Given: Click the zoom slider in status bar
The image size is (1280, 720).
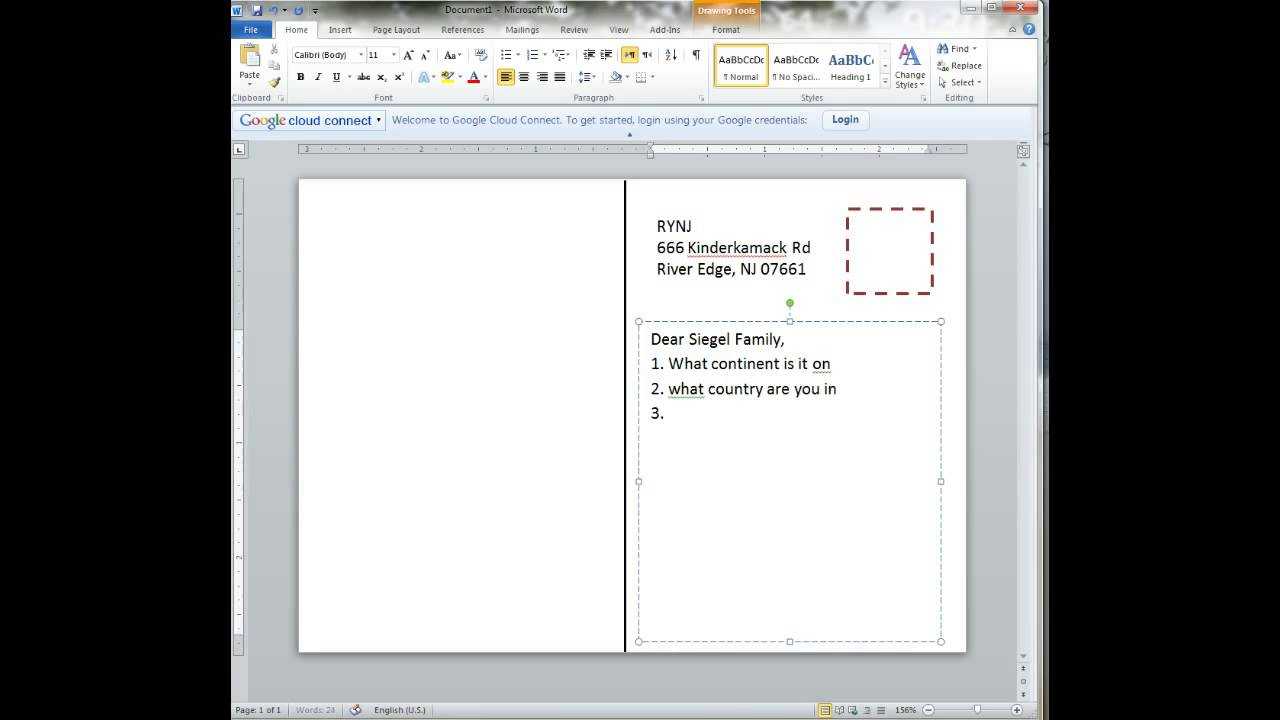Looking at the screenshot, I should point(977,710).
